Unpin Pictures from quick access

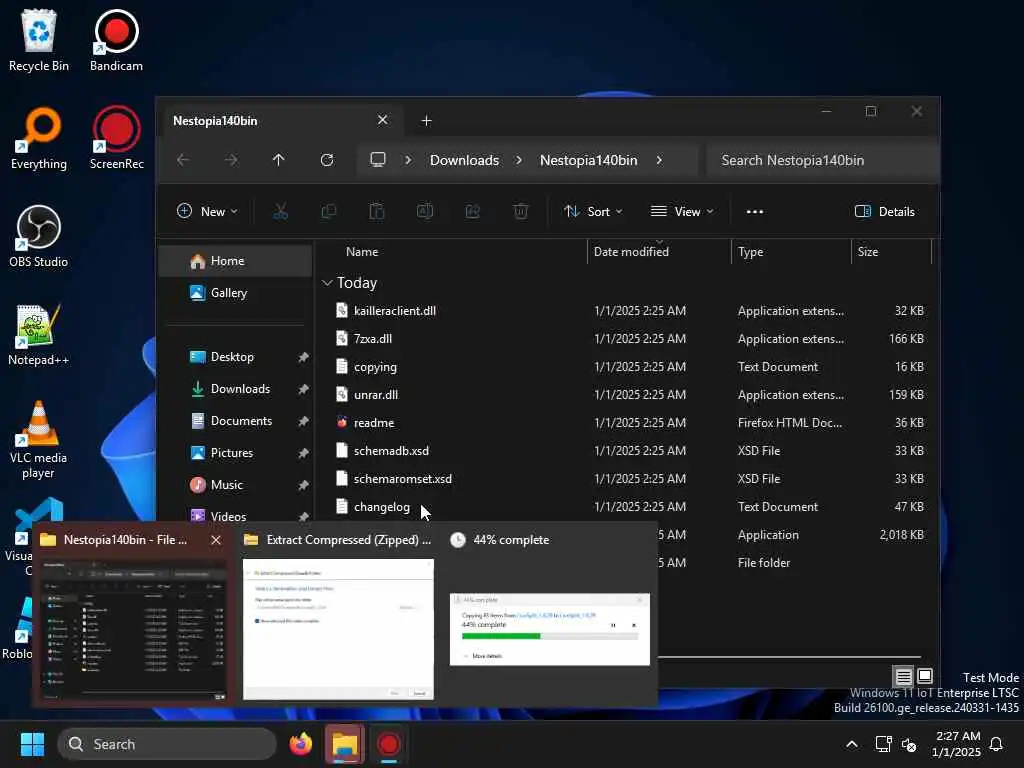[x=303, y=453]
